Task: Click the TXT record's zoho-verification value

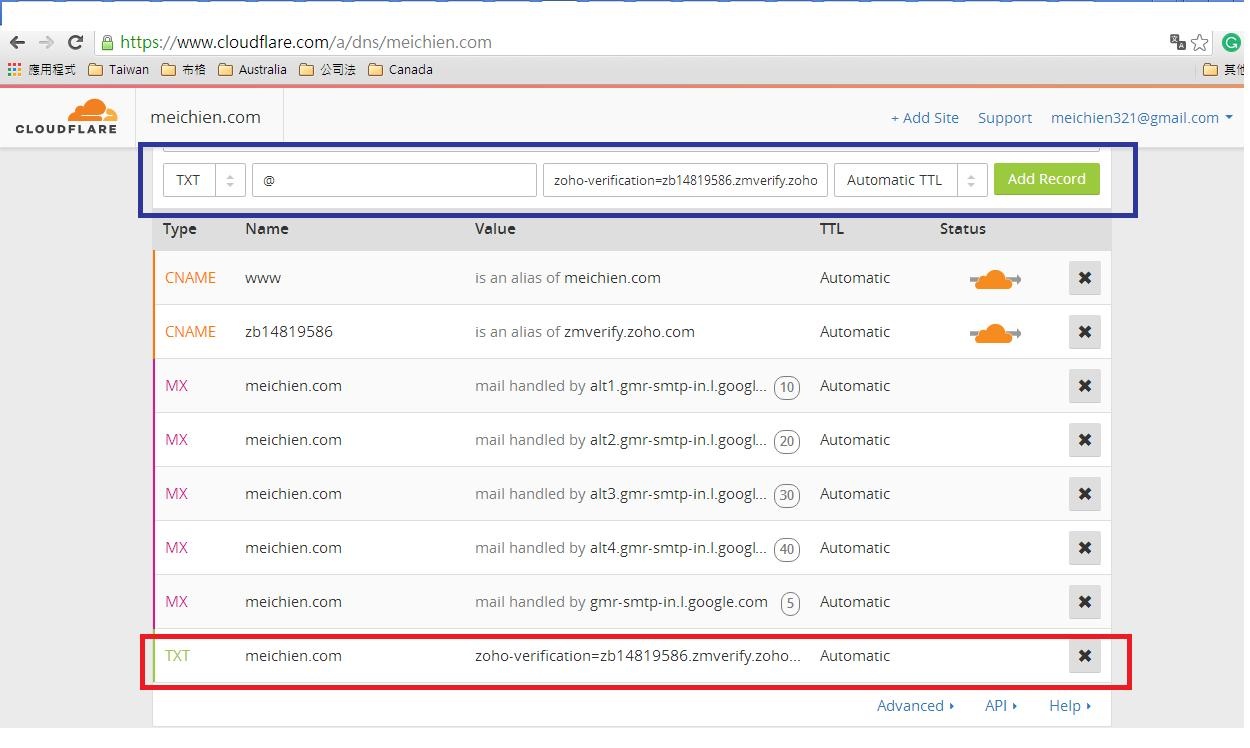Action: [x=638, y=656]
